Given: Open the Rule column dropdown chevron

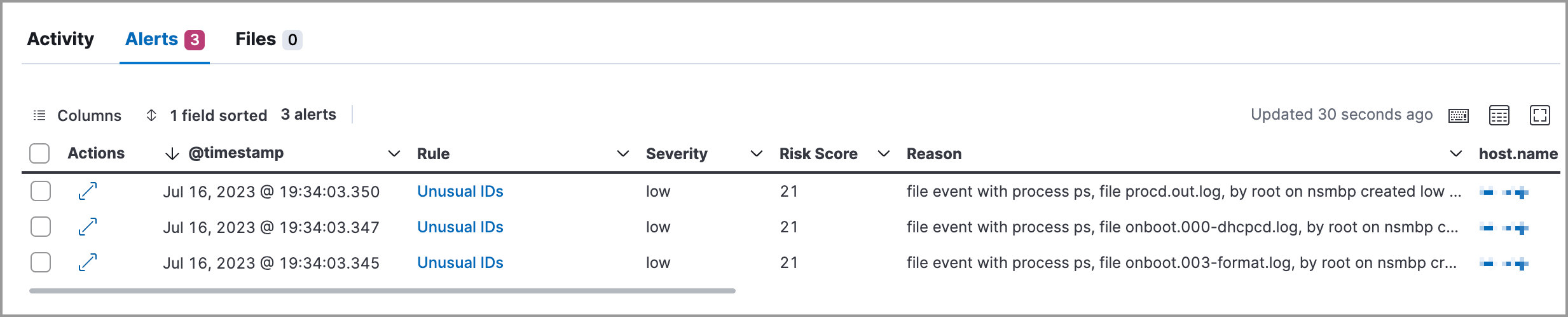Looking at the screenshot, I should (623, 153).
